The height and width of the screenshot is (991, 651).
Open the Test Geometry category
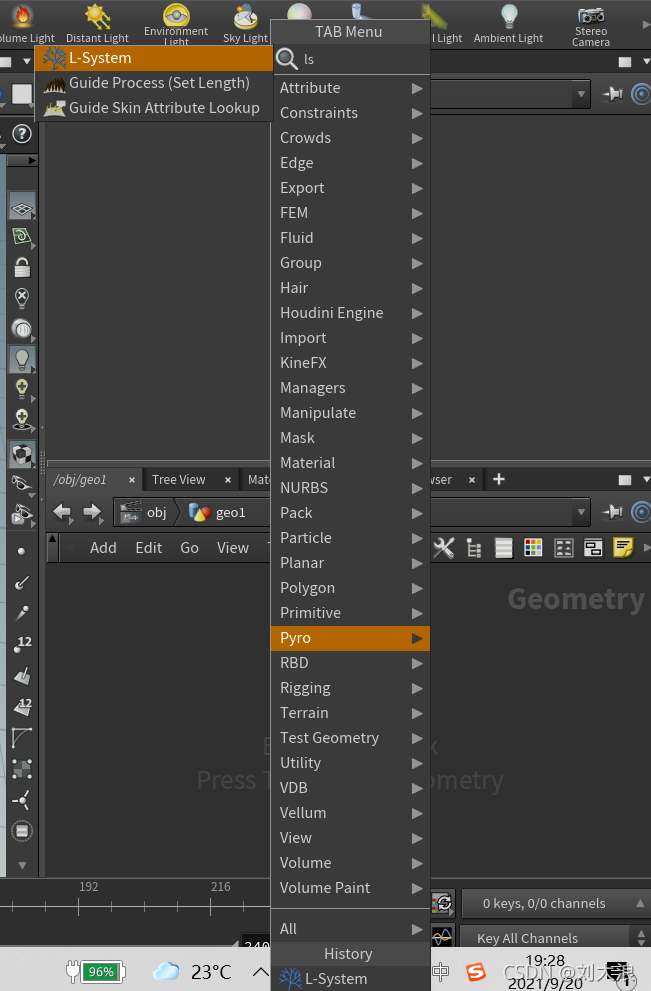[x=350, y=738]
